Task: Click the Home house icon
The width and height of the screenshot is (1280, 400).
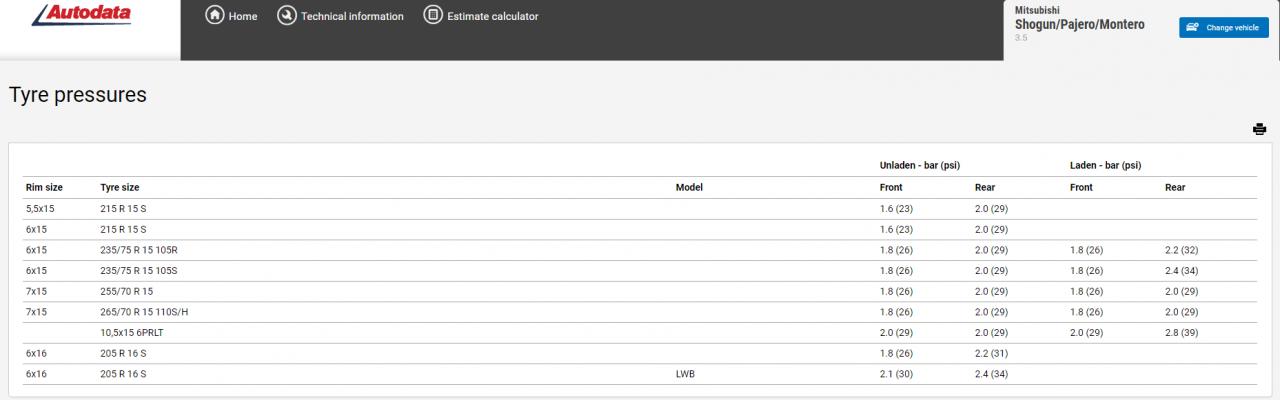Action: (x=214, y=16)
